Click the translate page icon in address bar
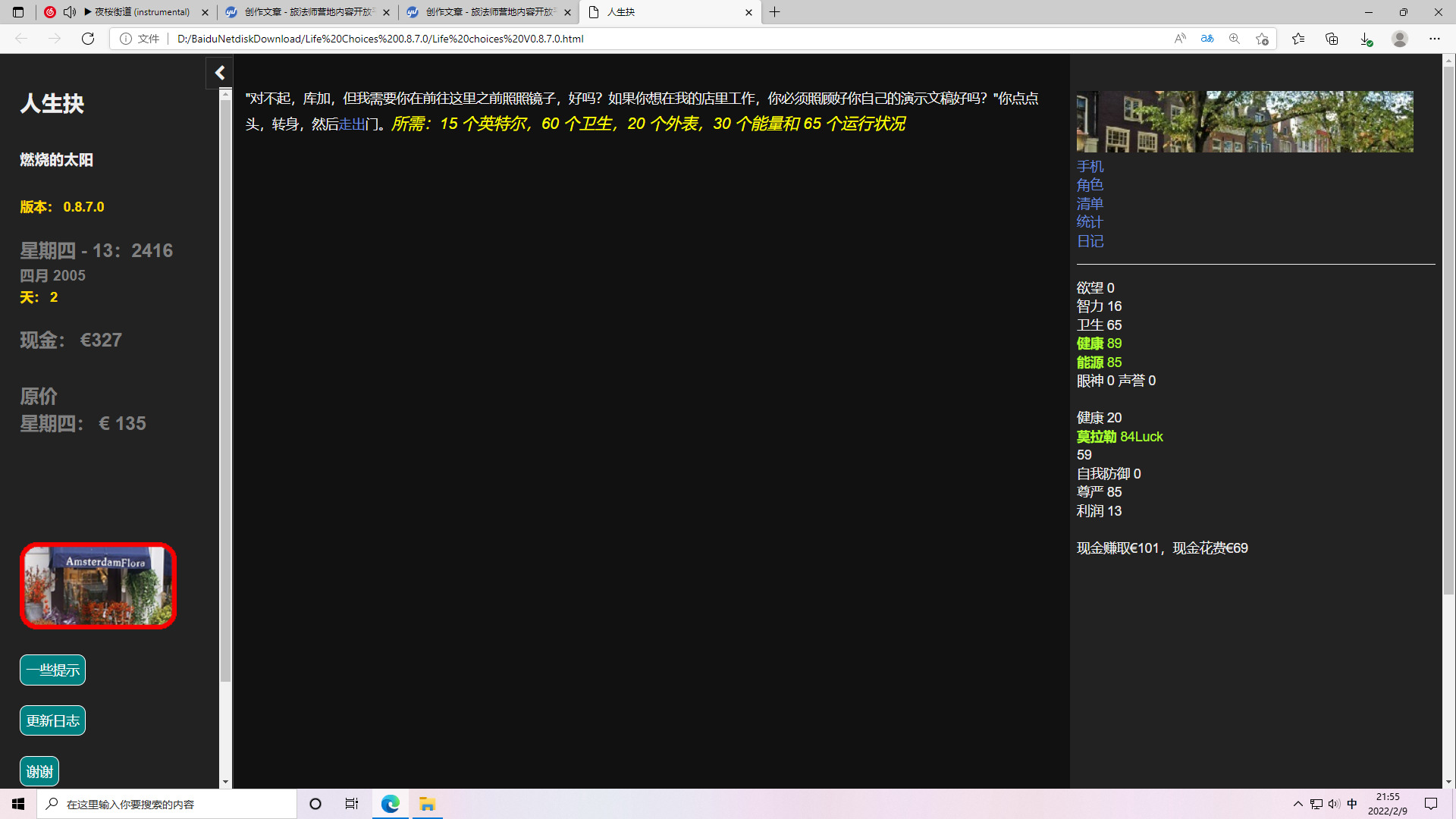Viewport: 1456px width, 819px height. coord(1207,39)
